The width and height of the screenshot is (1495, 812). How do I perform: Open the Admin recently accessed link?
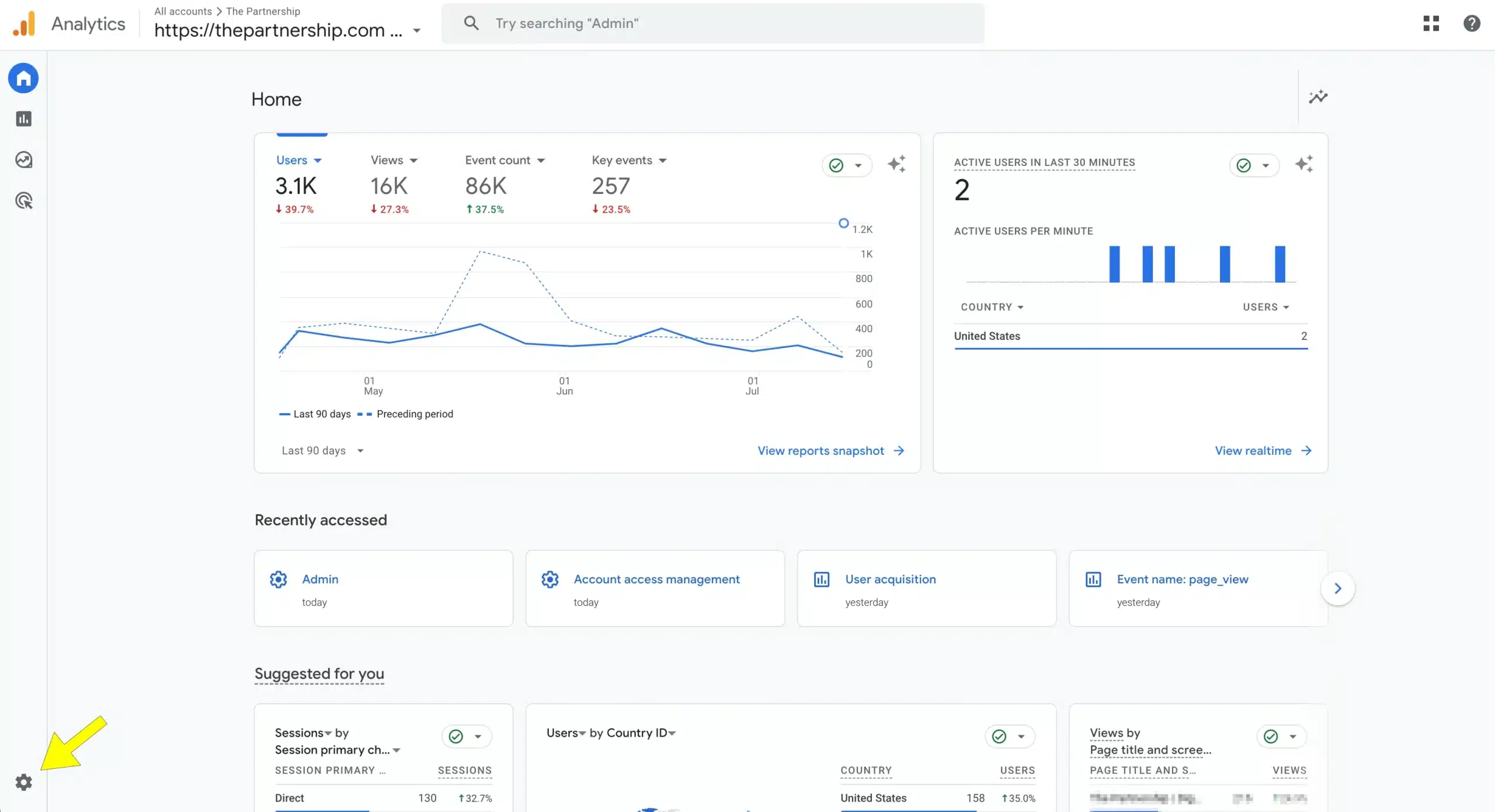320,579
